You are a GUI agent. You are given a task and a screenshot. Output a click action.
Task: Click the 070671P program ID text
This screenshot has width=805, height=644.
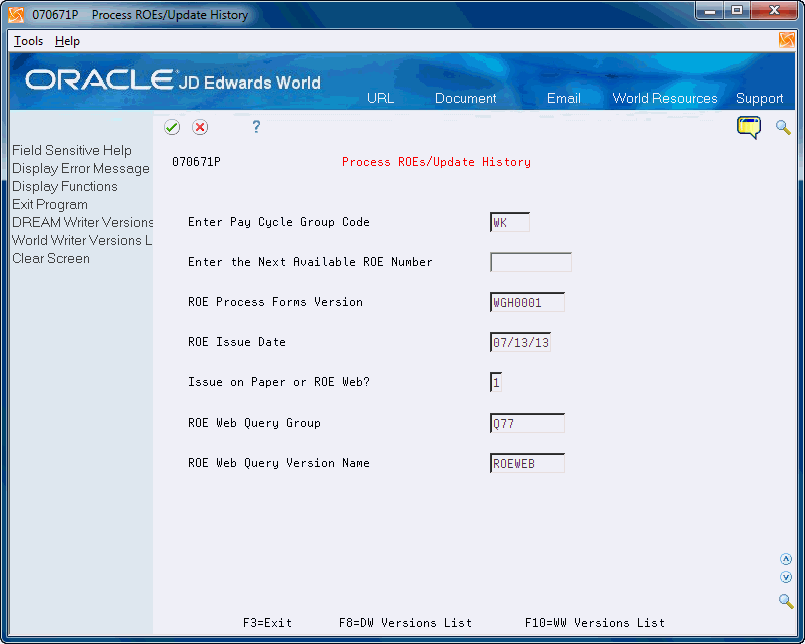(x=196, y=162)
